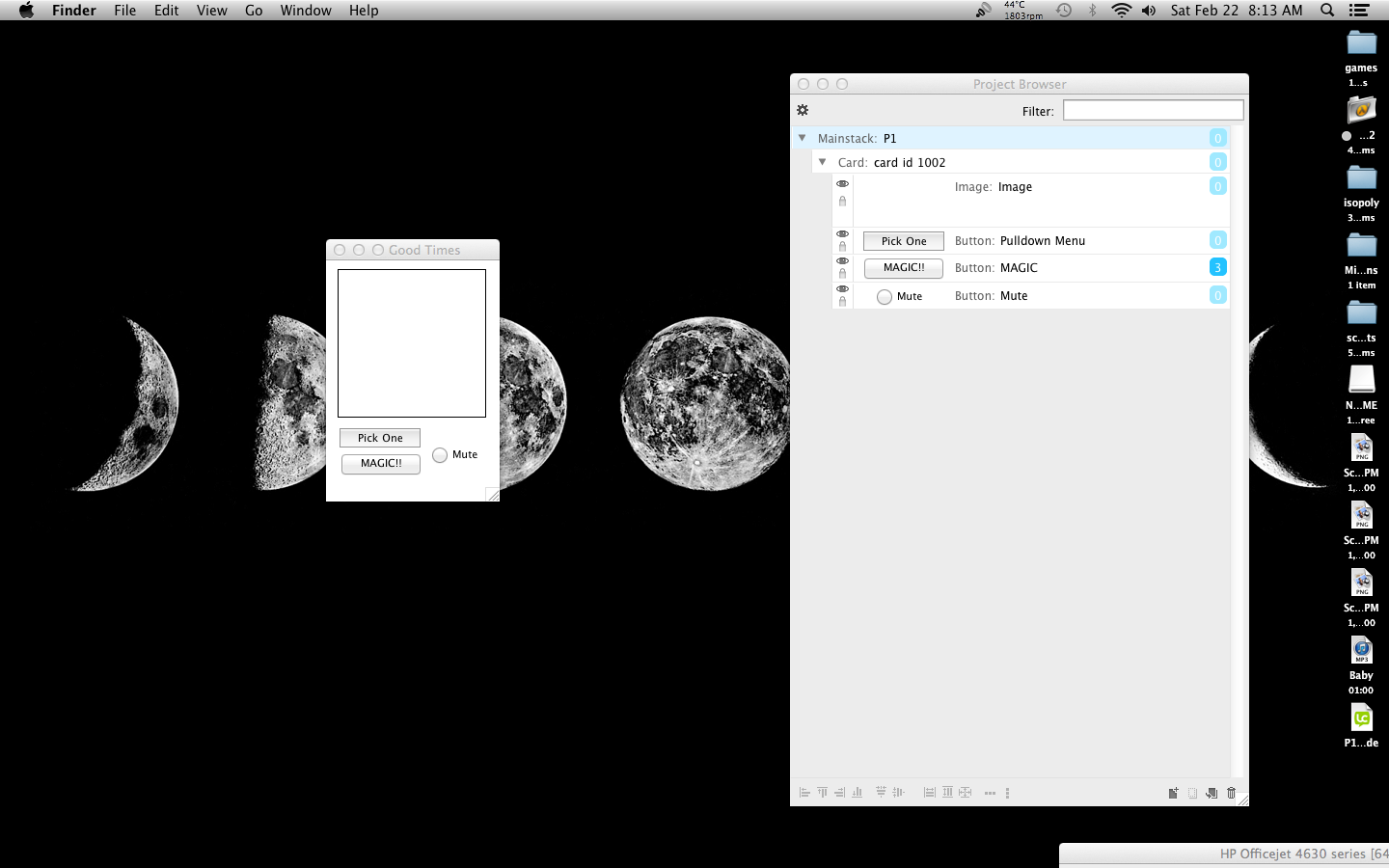Viewport: 1389px width, 868px height.
Task: Open the View menu
Action: click(x=211, y=11)
